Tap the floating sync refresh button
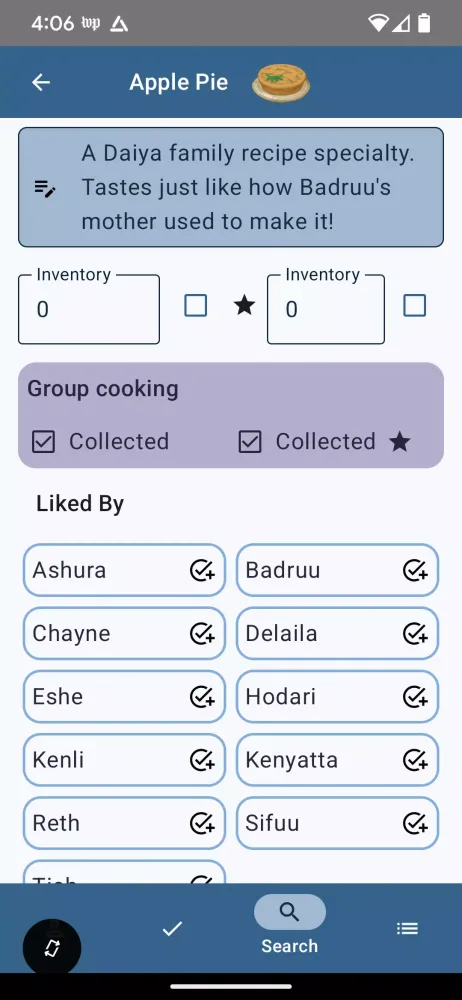462x1000 pixels. coord(52,948)
